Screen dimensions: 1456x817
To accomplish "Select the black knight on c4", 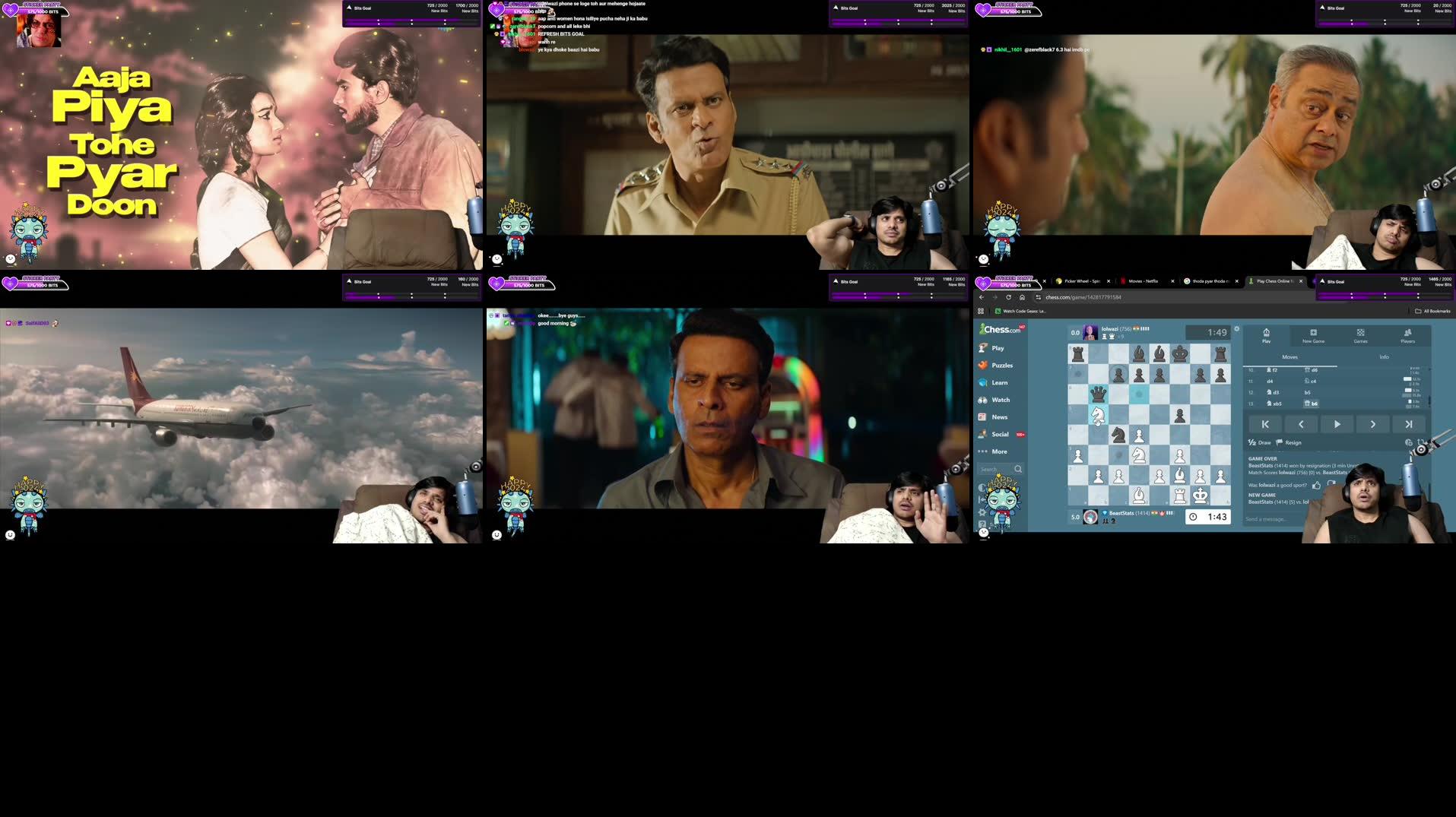I will [1118, 435].
